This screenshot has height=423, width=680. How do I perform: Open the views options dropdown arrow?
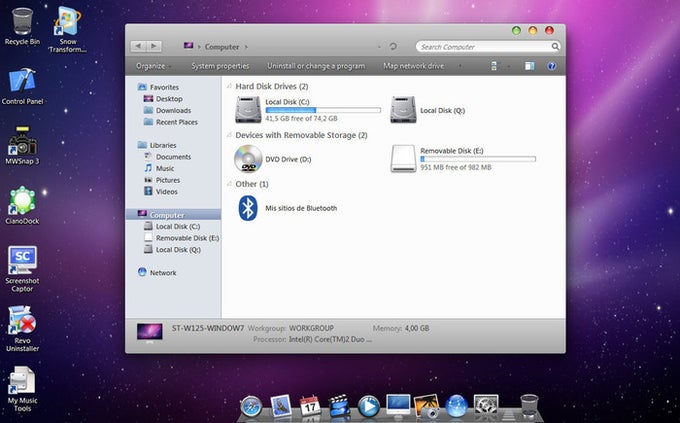tap(509, 66)
